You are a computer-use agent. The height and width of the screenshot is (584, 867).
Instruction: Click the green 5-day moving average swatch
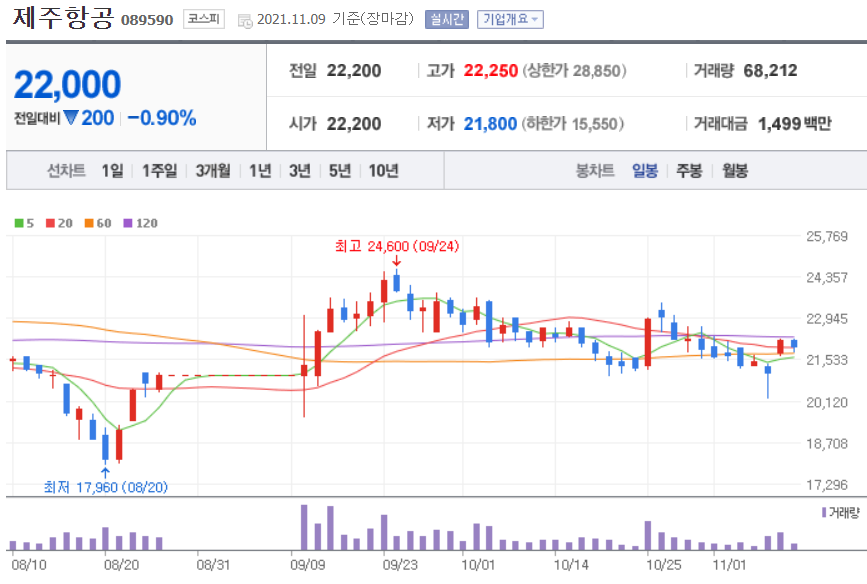tap(19, 223)
